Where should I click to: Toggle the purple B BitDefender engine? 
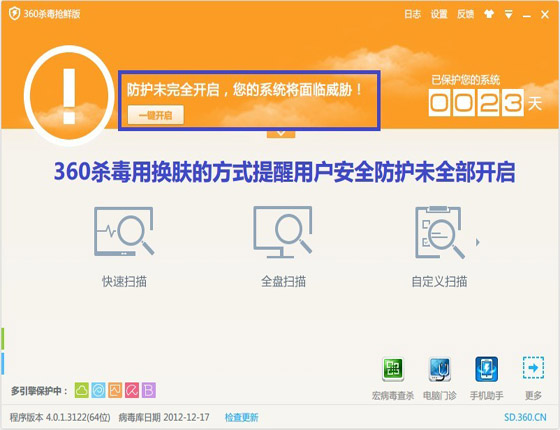coord(149,390)
